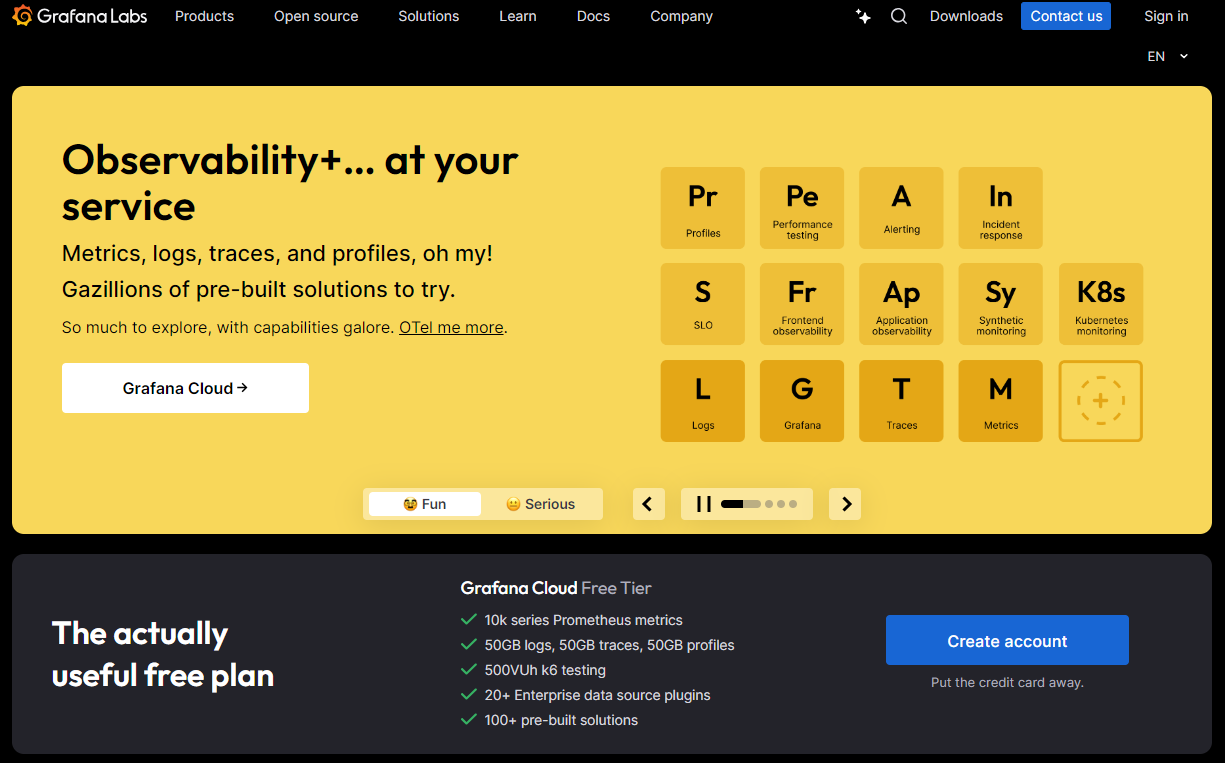The image size is (1225, 763).
Task: Follow the OTel me more link
Action: click(x=451, y=327)
